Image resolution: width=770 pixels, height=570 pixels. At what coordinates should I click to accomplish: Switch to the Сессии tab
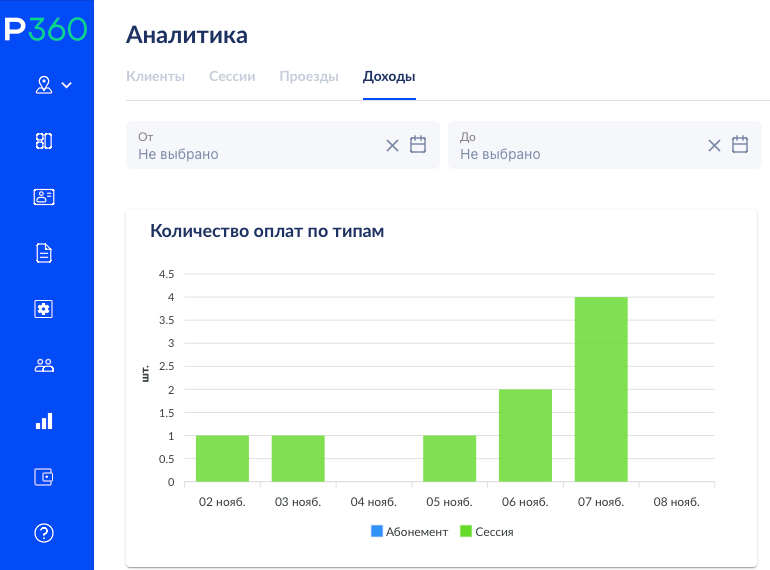(232, 77)
